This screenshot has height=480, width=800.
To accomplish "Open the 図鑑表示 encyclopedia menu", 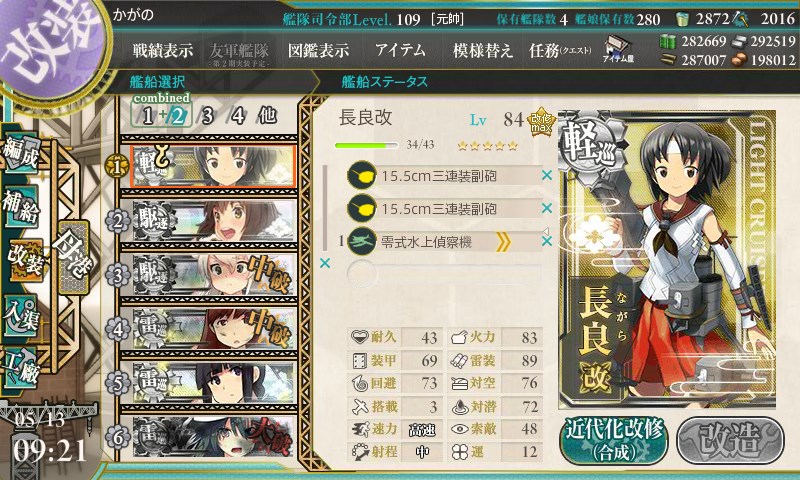I will point(318,50).
